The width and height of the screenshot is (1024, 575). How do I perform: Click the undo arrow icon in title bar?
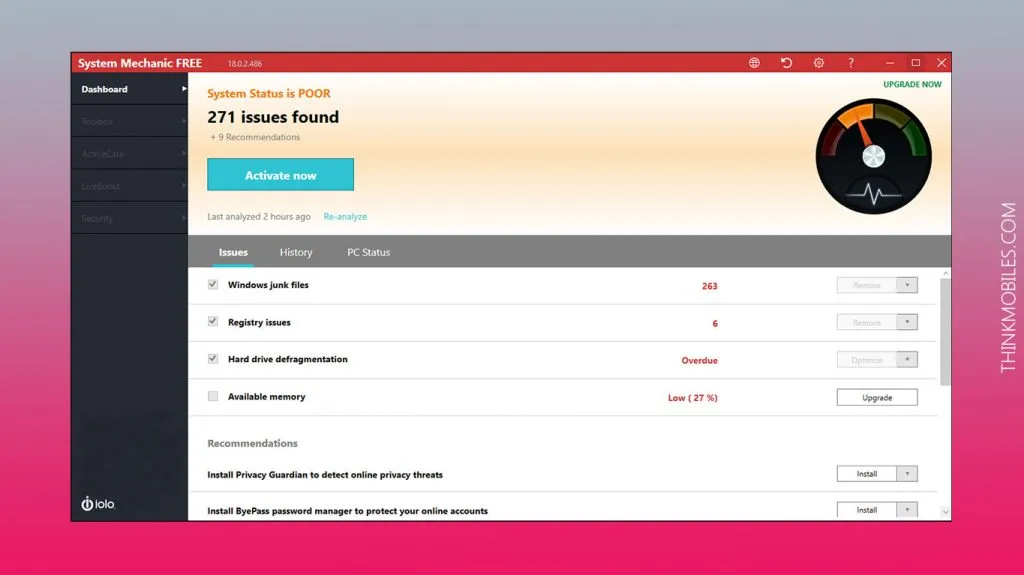point(786,63)
